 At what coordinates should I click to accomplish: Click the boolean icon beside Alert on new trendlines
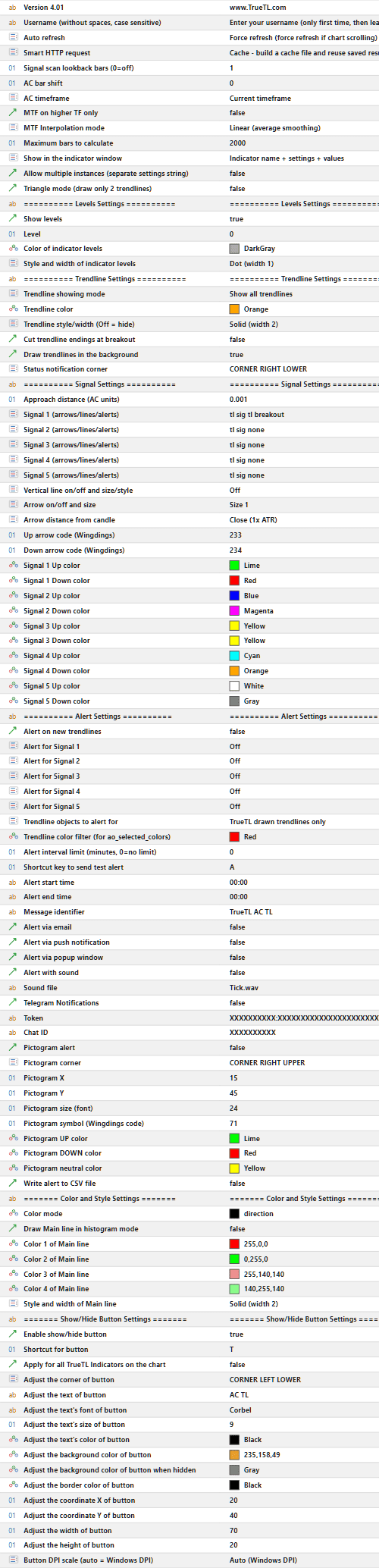point(12,732)
